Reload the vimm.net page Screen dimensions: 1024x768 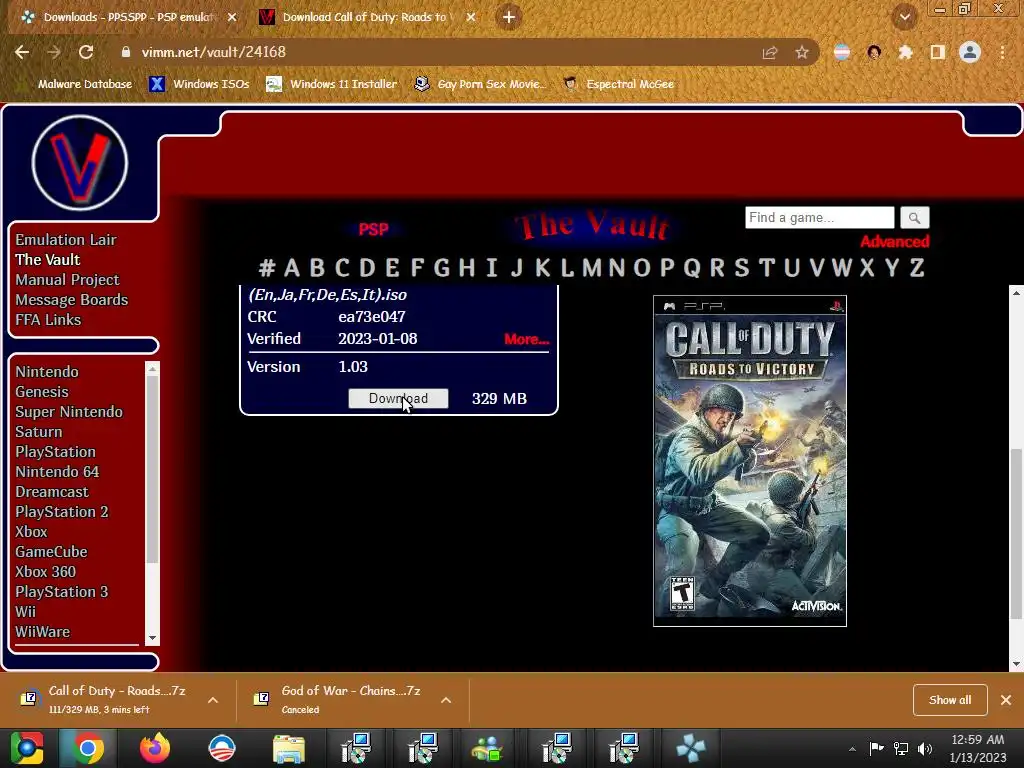pyautogui.click(x=86, y=52)
